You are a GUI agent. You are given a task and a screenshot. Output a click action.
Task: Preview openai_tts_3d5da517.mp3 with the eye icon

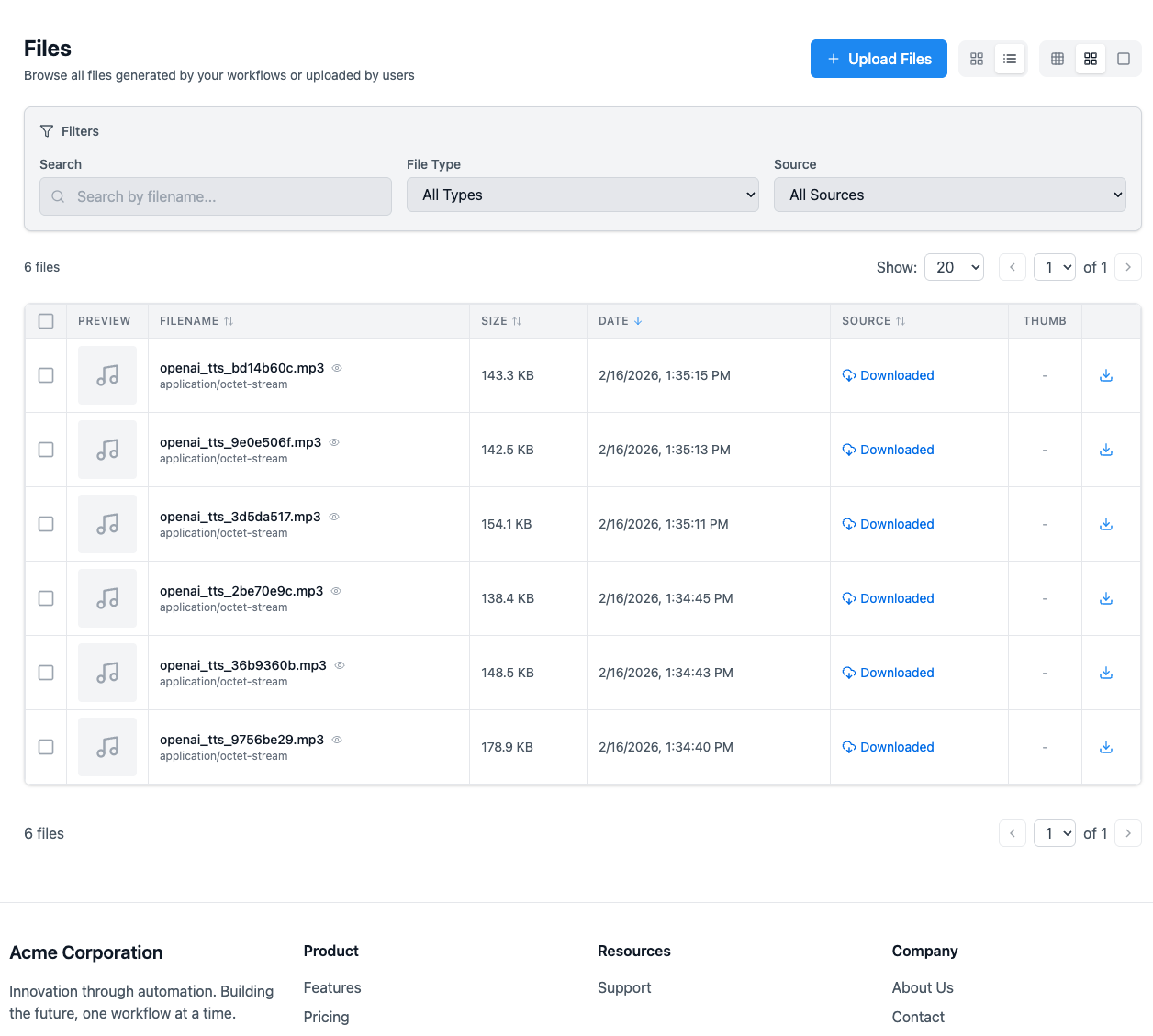(x=334, y=517)
